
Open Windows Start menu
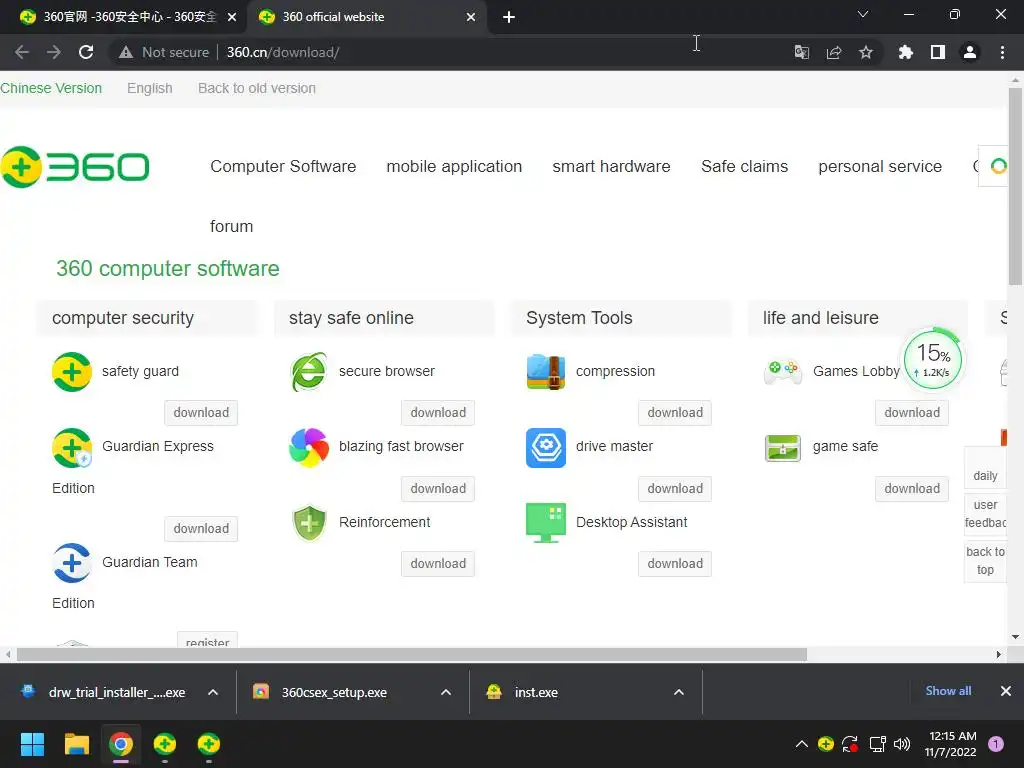click(x=32, y=744)
